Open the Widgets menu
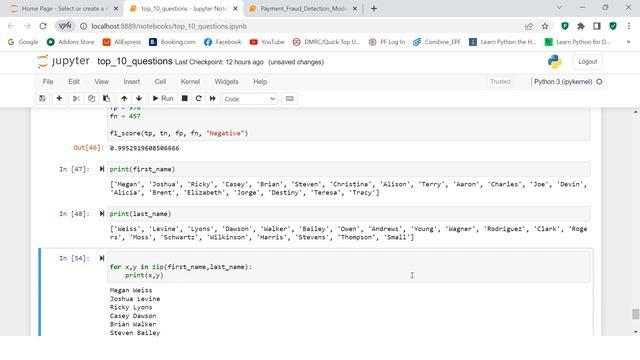This screenshot has width=640, height=360. click(x=227, y=82)
